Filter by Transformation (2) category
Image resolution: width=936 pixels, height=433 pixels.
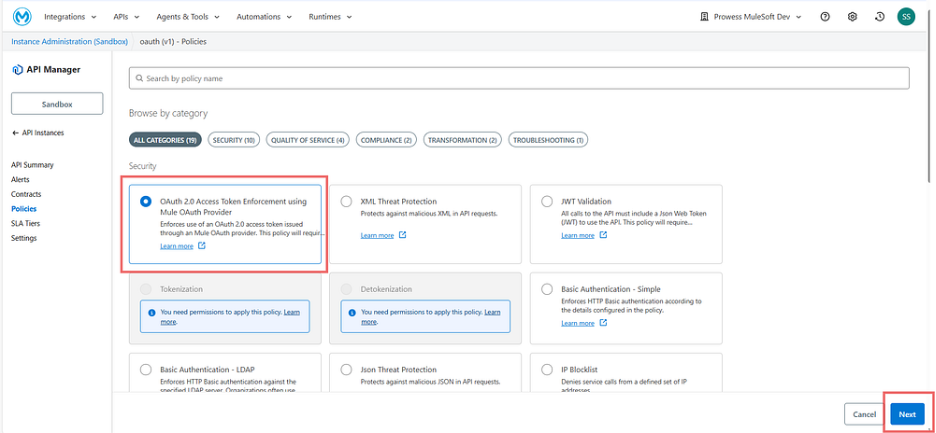(x=463, y=140)
